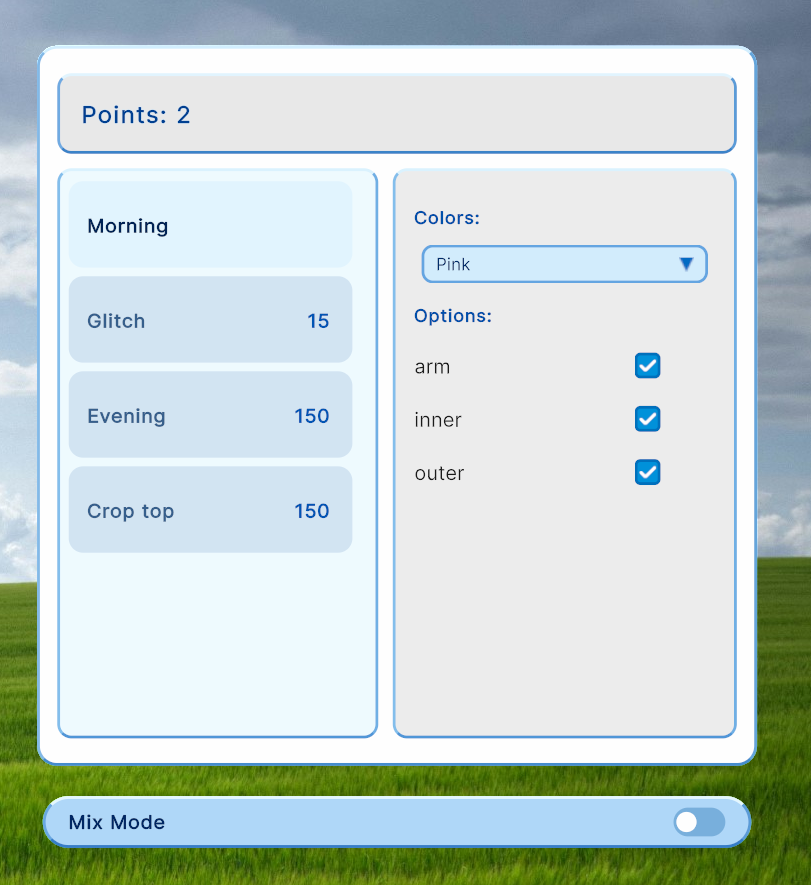Choose the Evening item costing 150
Screen dimensions: 811x885
click(x=211, y=415)
